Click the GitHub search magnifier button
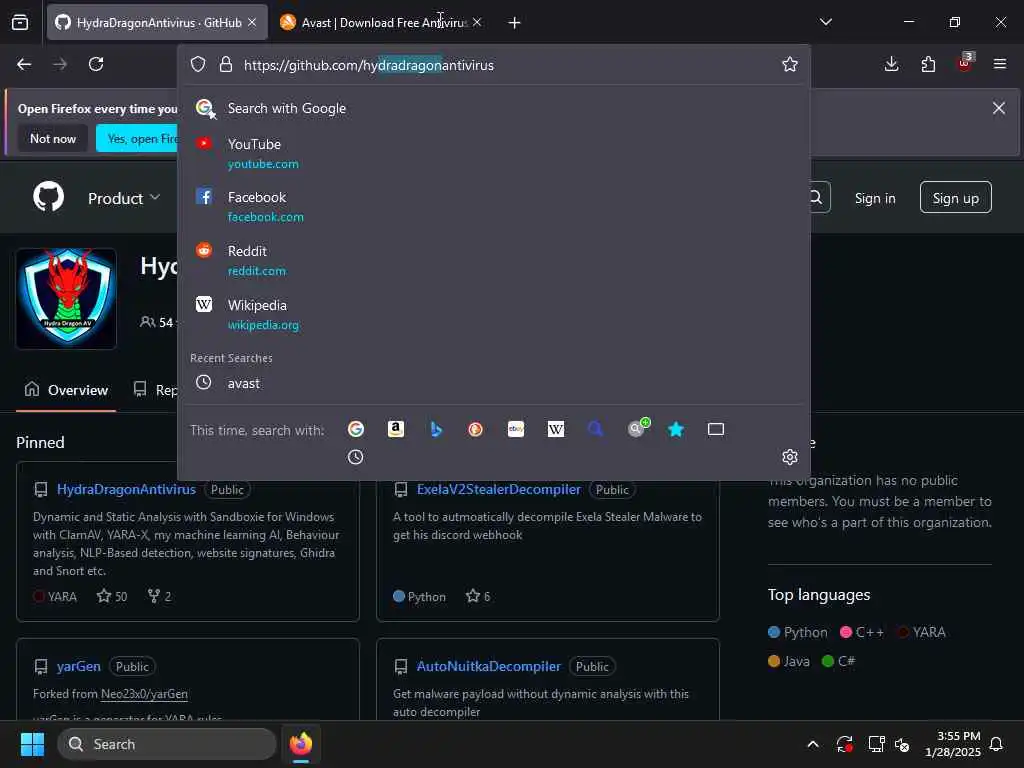This screenshot has width=1024, height=768. point(816,197)
